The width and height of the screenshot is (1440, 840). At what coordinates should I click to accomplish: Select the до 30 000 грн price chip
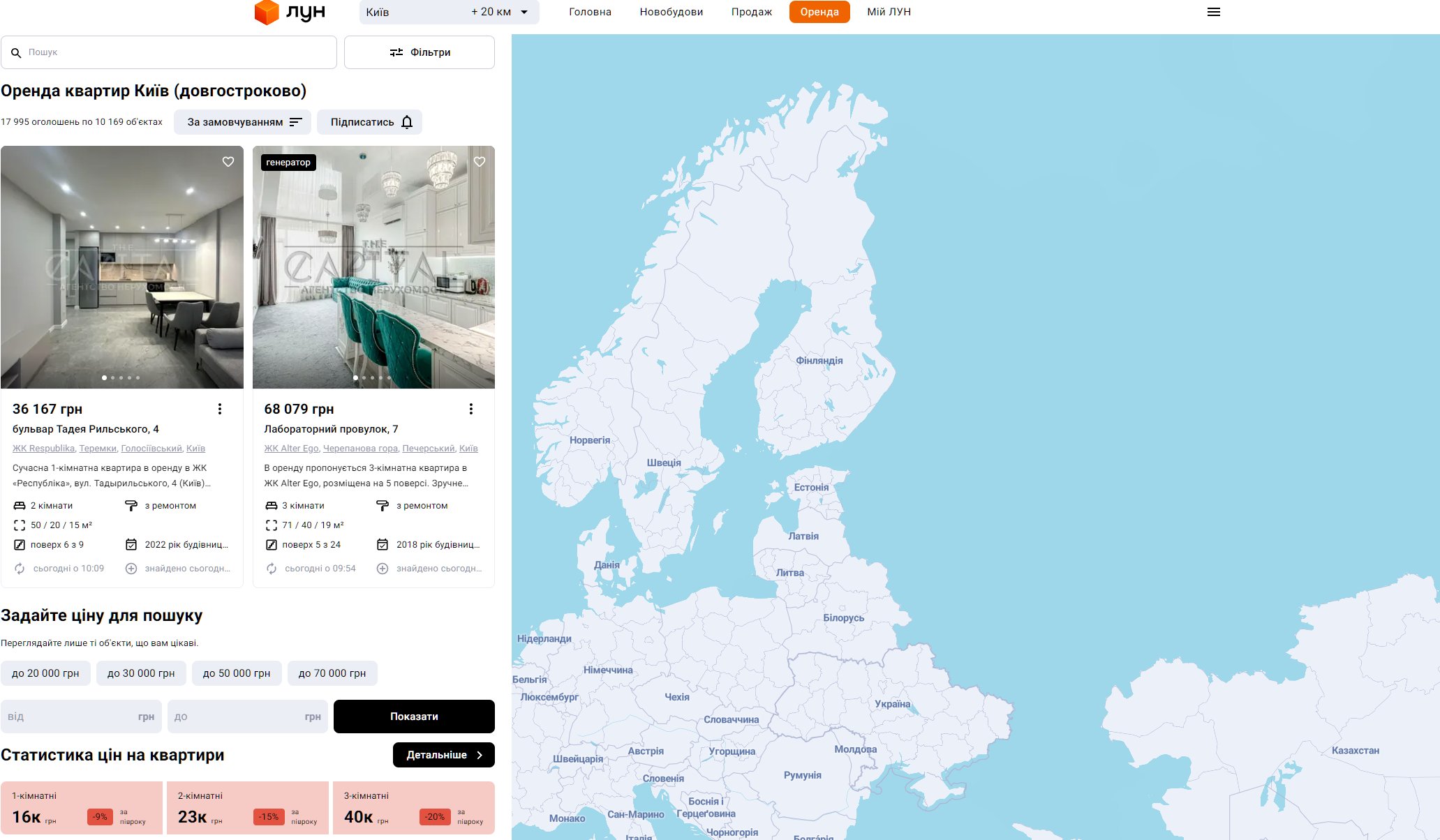point(141,673)
